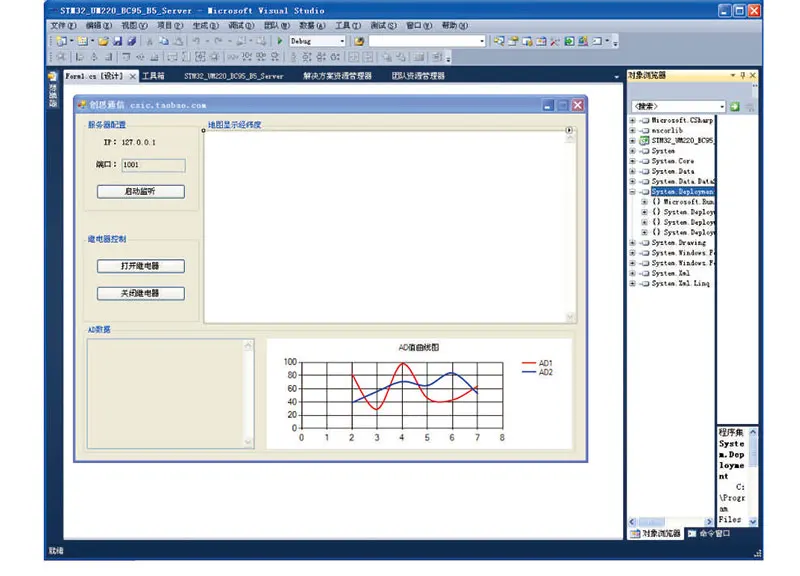Image resolution: width=800 pixels, height=576 pixels.
Task: Switch to 解决方案资源管理器 tab
Action: (337, 76)
